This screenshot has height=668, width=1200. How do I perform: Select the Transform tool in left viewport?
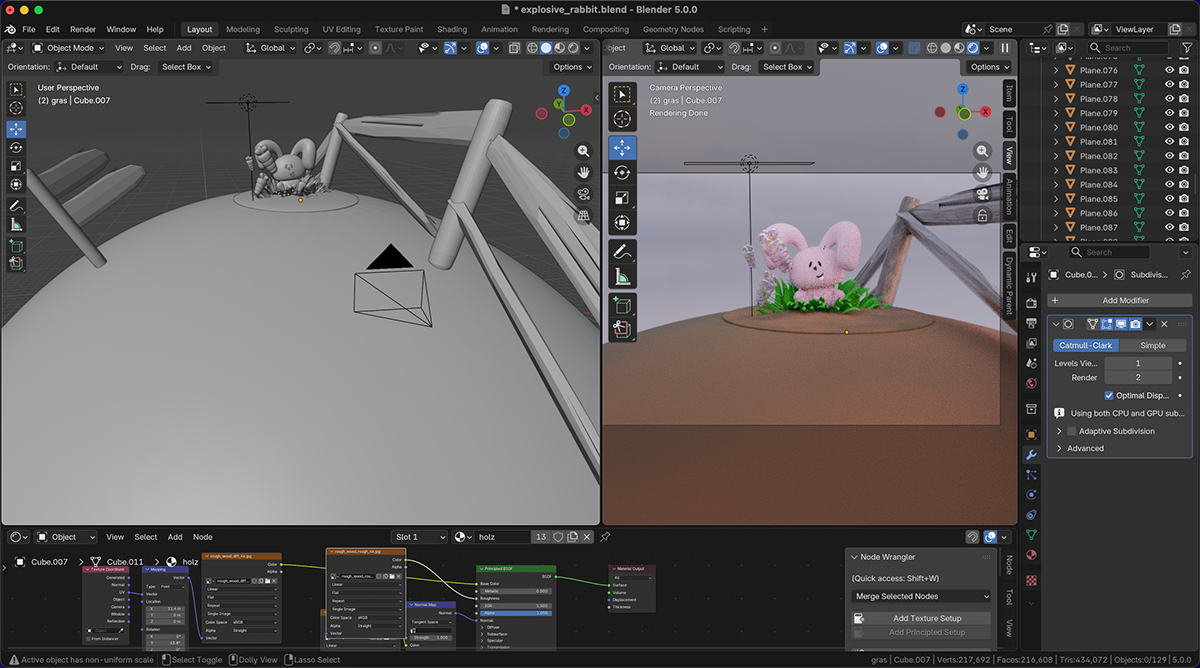[16, 185]
